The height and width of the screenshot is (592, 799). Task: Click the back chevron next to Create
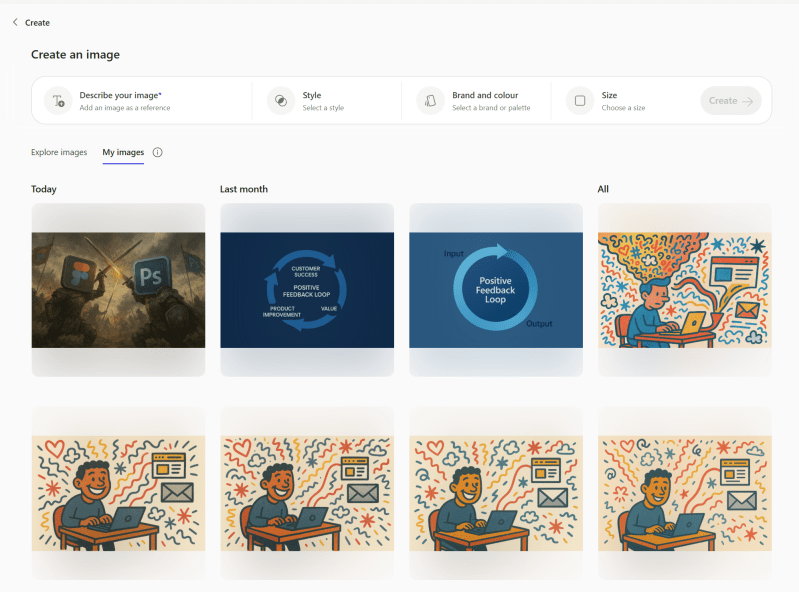point(15,22)
